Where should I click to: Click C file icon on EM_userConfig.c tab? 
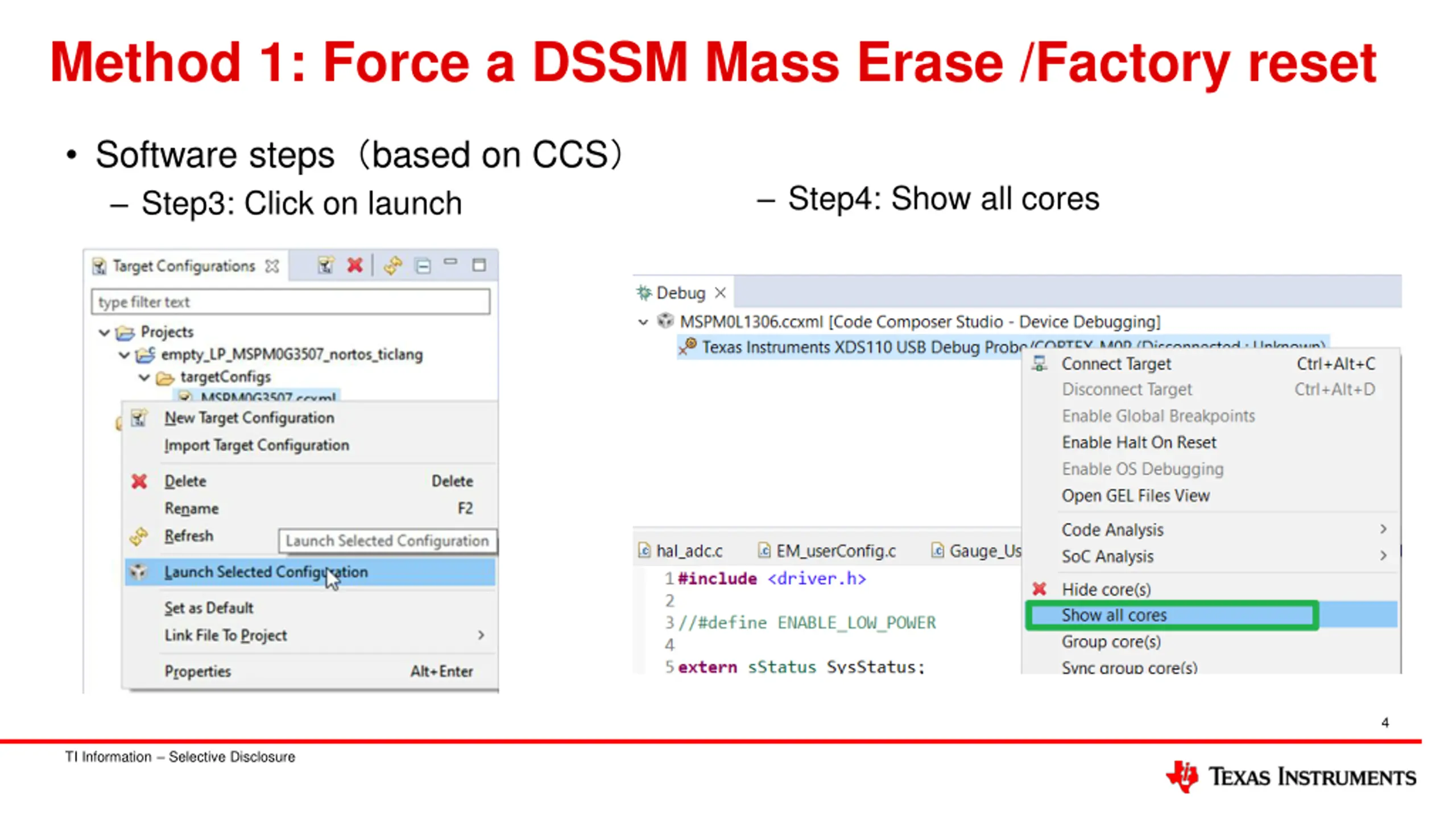click(764, 551)
